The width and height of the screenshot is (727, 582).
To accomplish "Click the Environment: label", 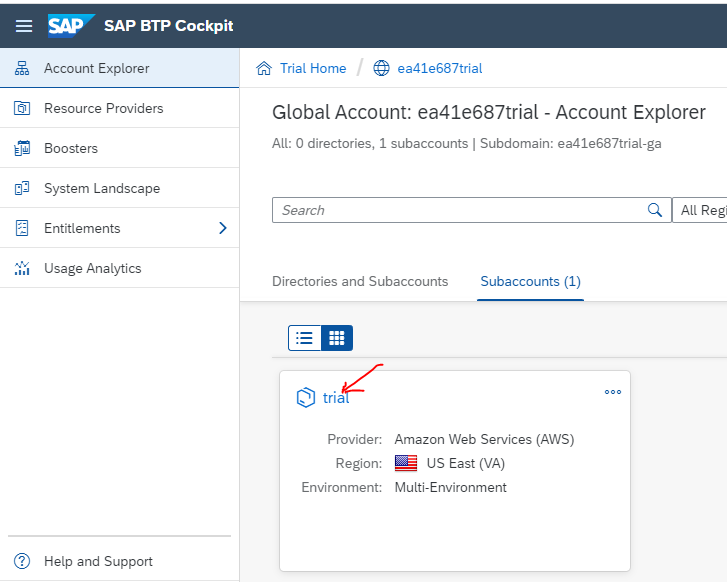I will click(x=342, y=487).
